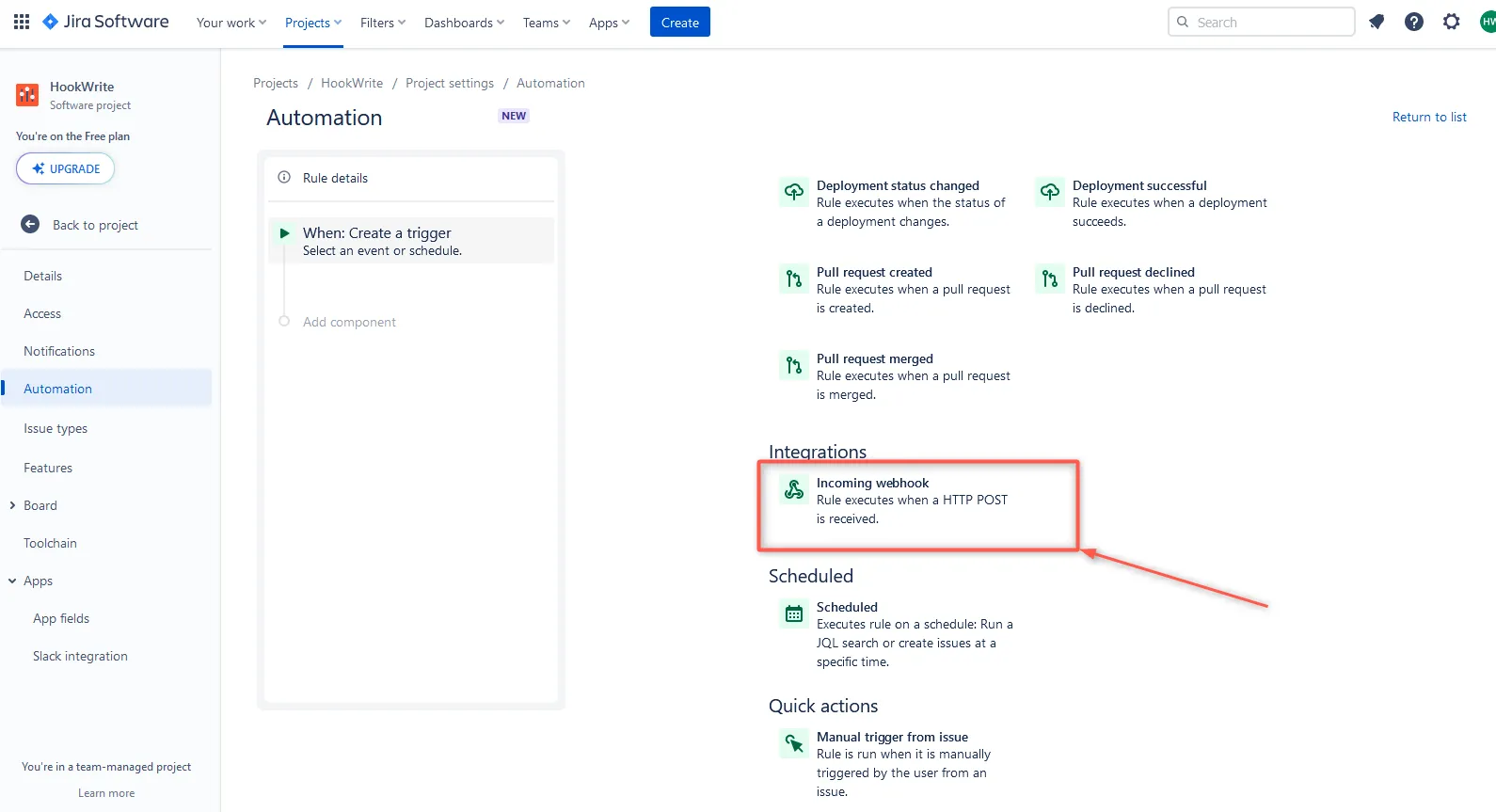Click the Learn more link
The height and width of the screenshot is (812, 1496).
point(106,793)
